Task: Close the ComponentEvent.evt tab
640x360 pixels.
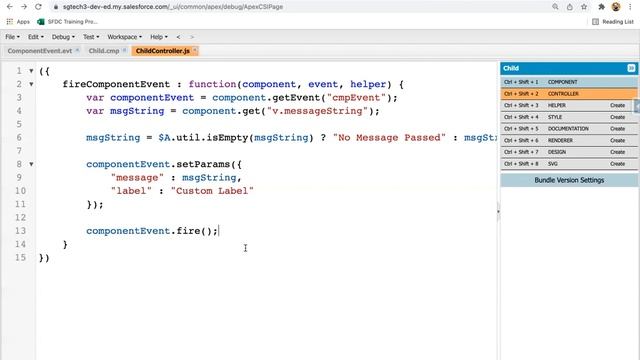Action: click(x=77, y=50)
